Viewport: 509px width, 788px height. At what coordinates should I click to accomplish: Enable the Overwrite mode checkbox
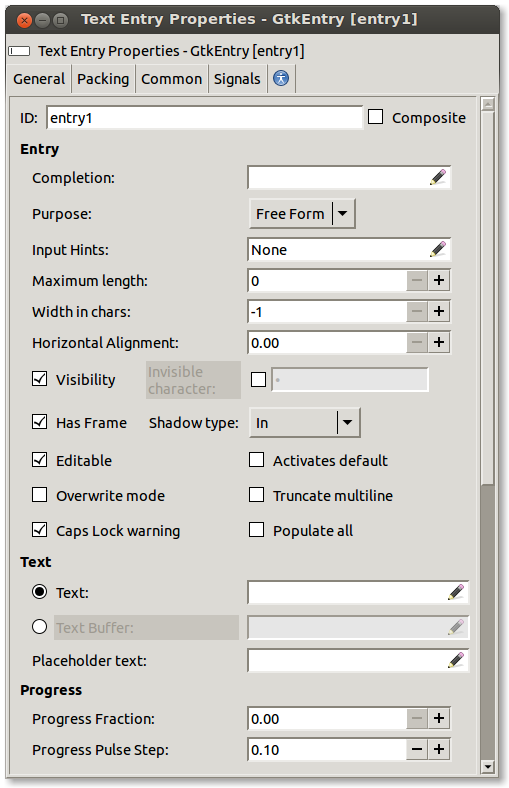tap(40, 495)
